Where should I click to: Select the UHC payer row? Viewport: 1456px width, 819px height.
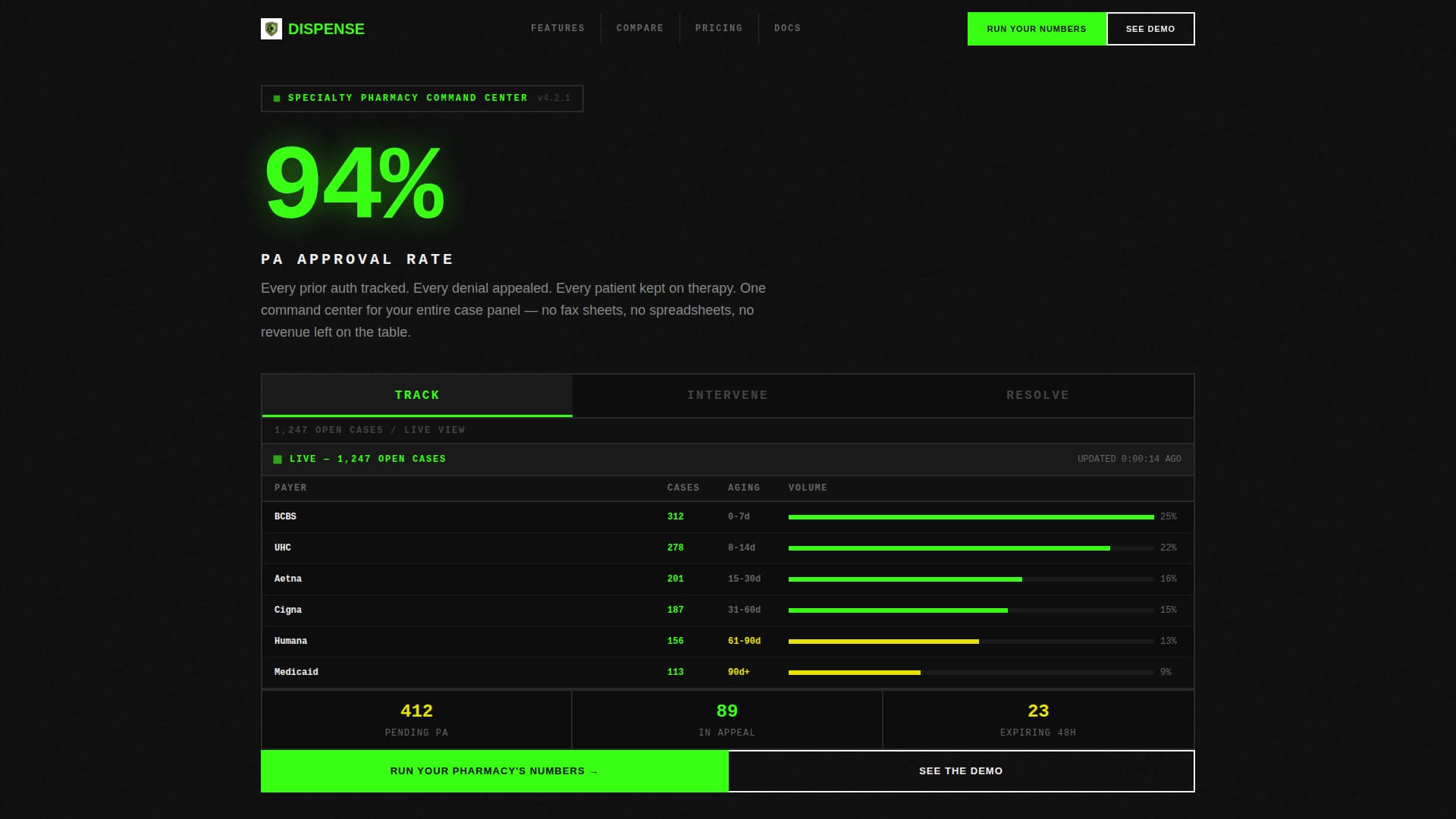tap(727, 548)
